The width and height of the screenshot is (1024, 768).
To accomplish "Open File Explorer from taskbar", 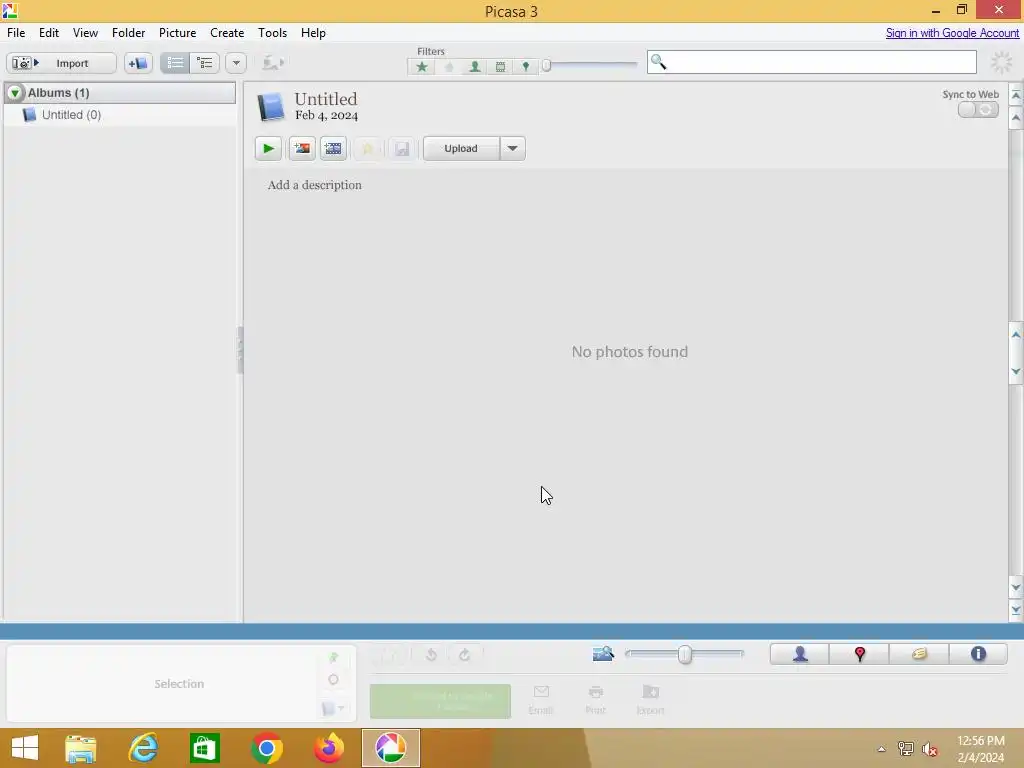I will pyautogui.click(x=81, y=748).
